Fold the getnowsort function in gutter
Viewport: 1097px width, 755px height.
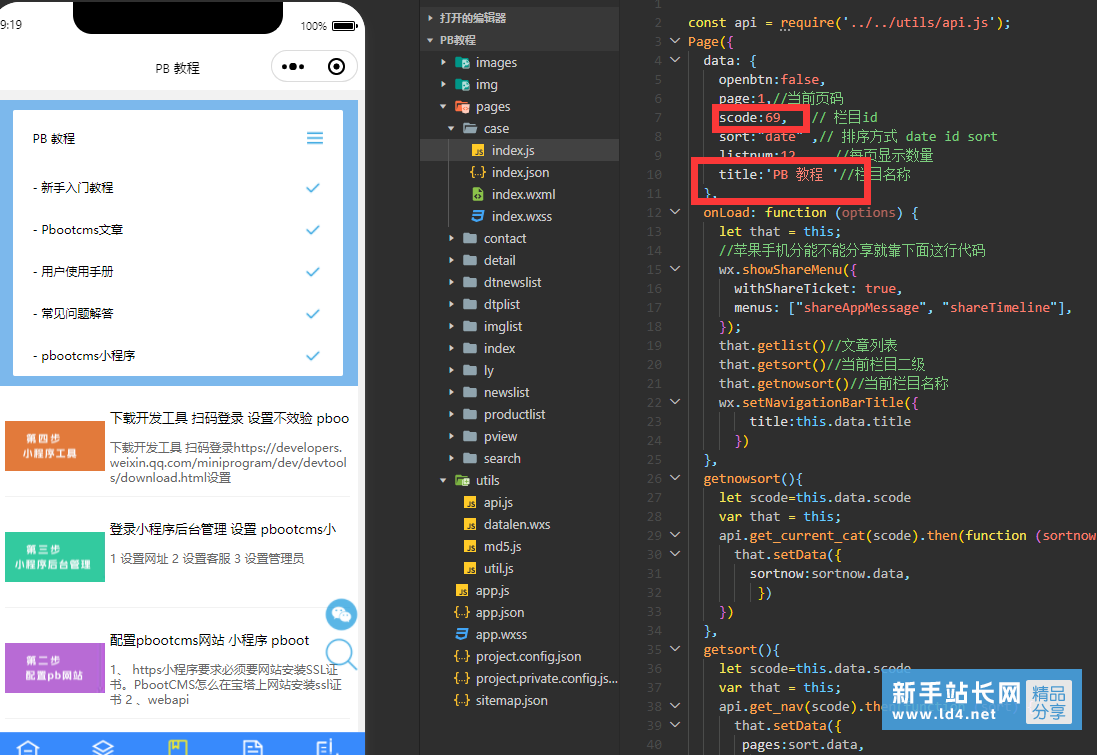[x=675, y=478]
